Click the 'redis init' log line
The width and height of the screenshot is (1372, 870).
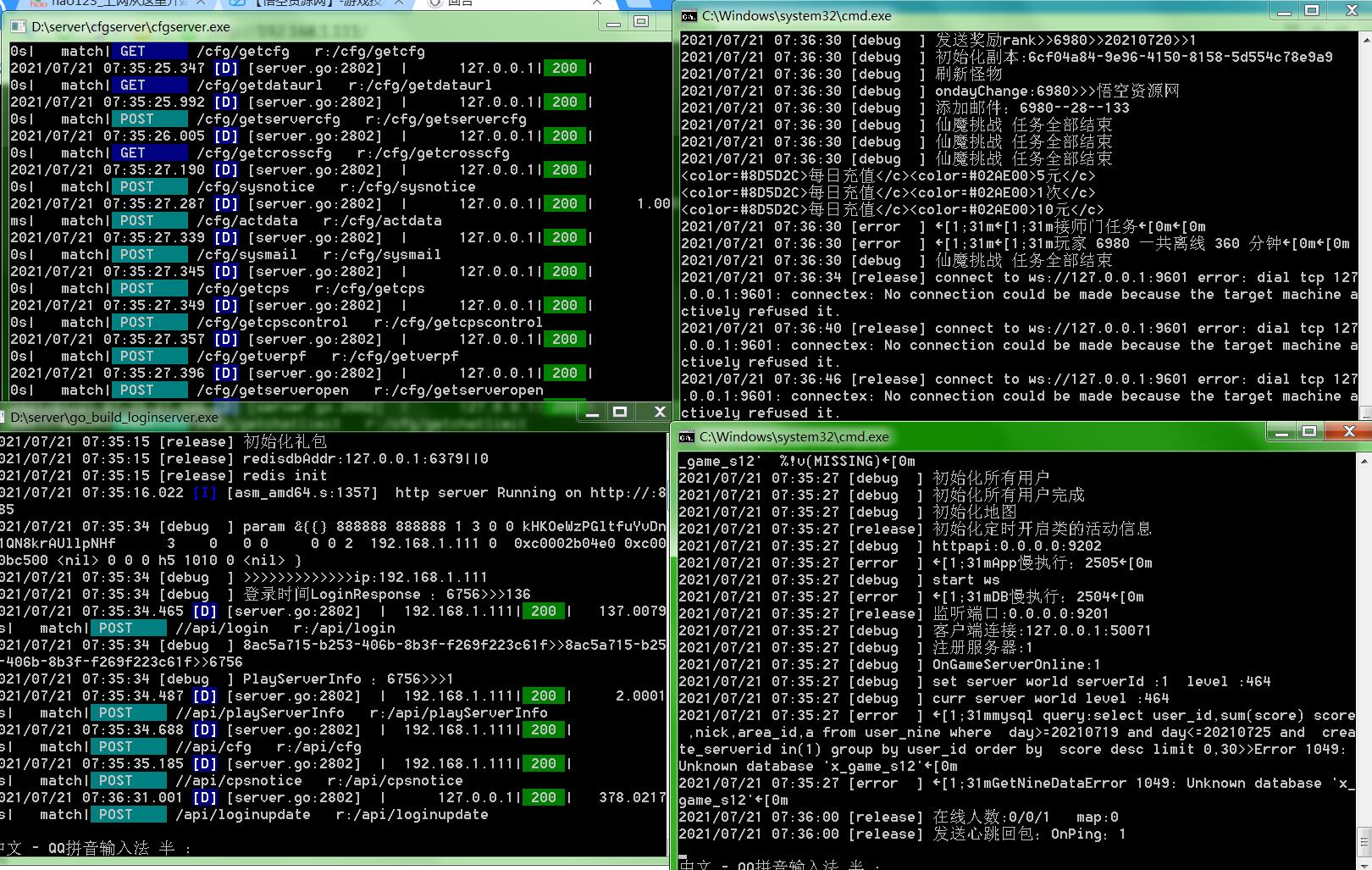tap(163, 476)
